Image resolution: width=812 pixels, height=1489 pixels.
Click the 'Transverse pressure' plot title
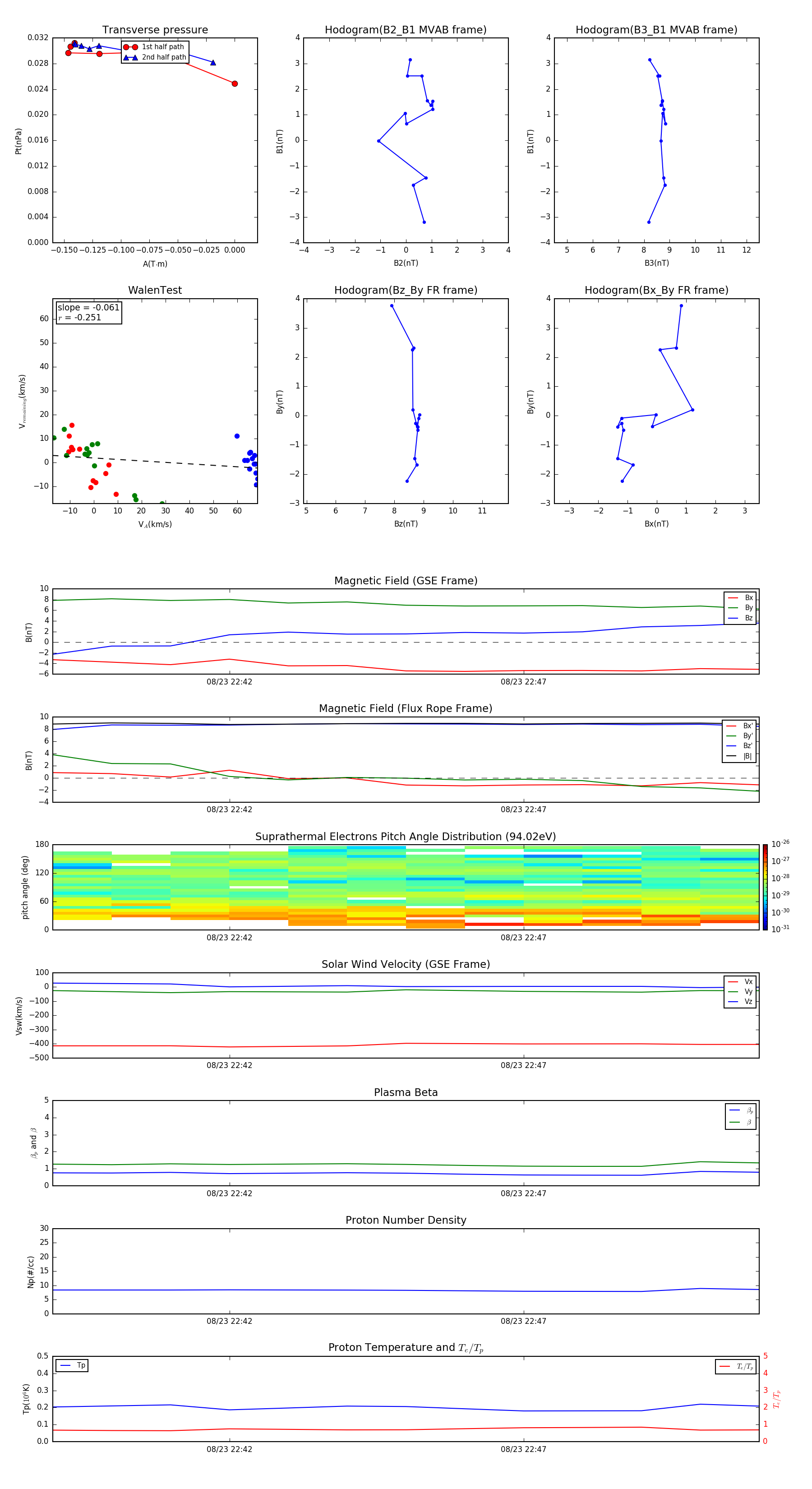tap(155, 30)
